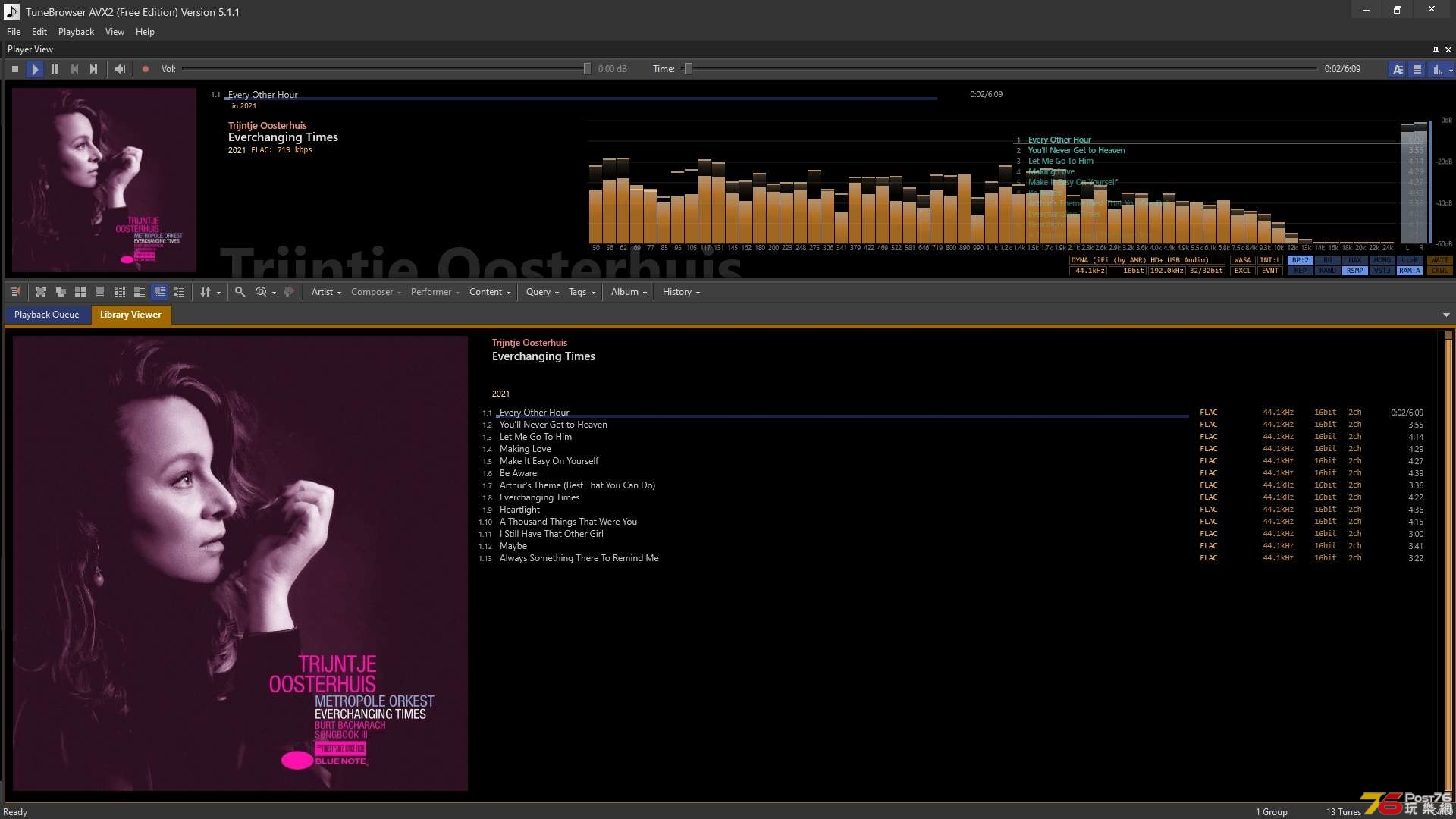Click the small album cover in Player View

click(x=104, y=180)
